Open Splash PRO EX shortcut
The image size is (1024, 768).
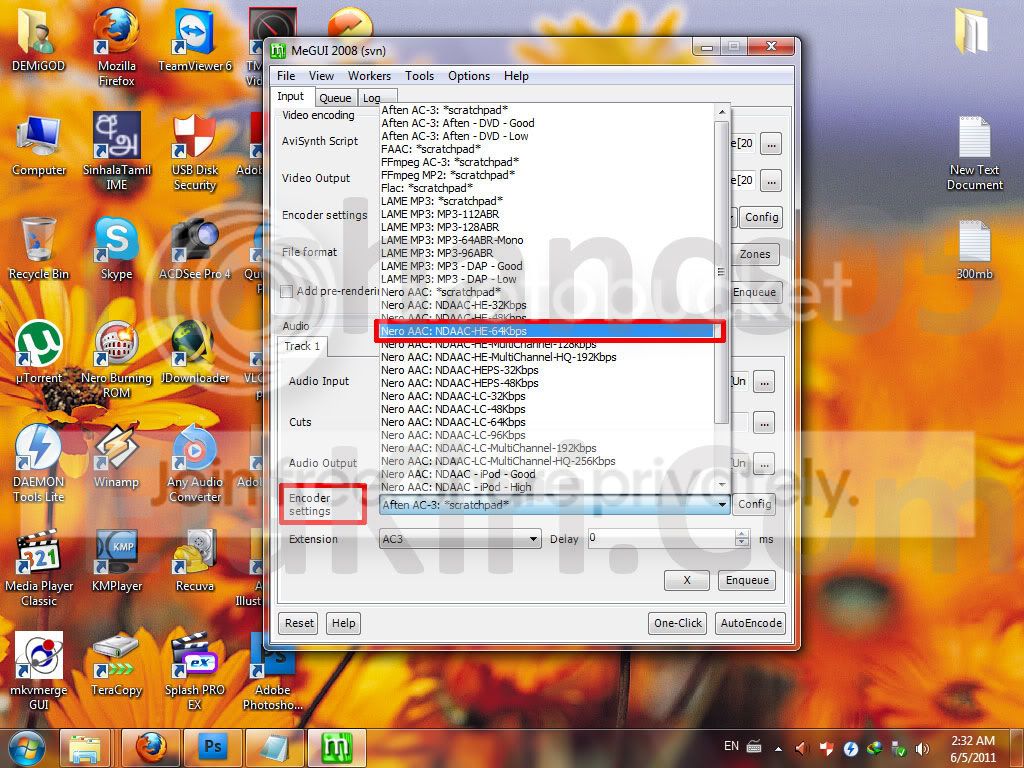pos(195,671)
